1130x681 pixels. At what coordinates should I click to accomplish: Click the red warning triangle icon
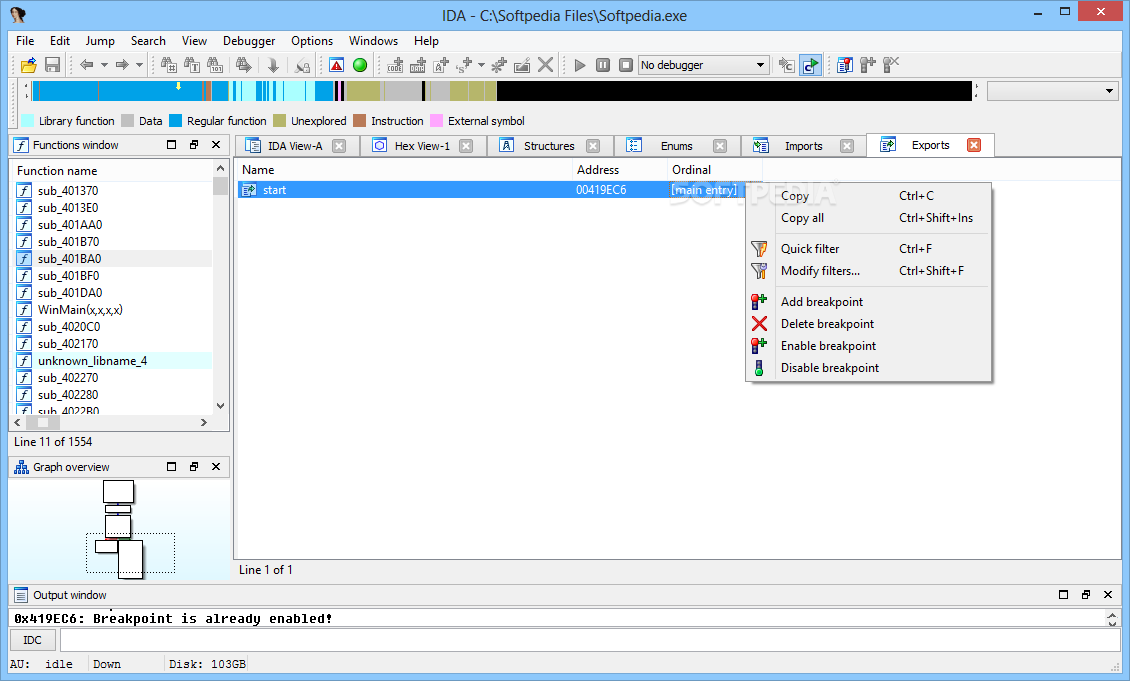click(x=337, y=66)
